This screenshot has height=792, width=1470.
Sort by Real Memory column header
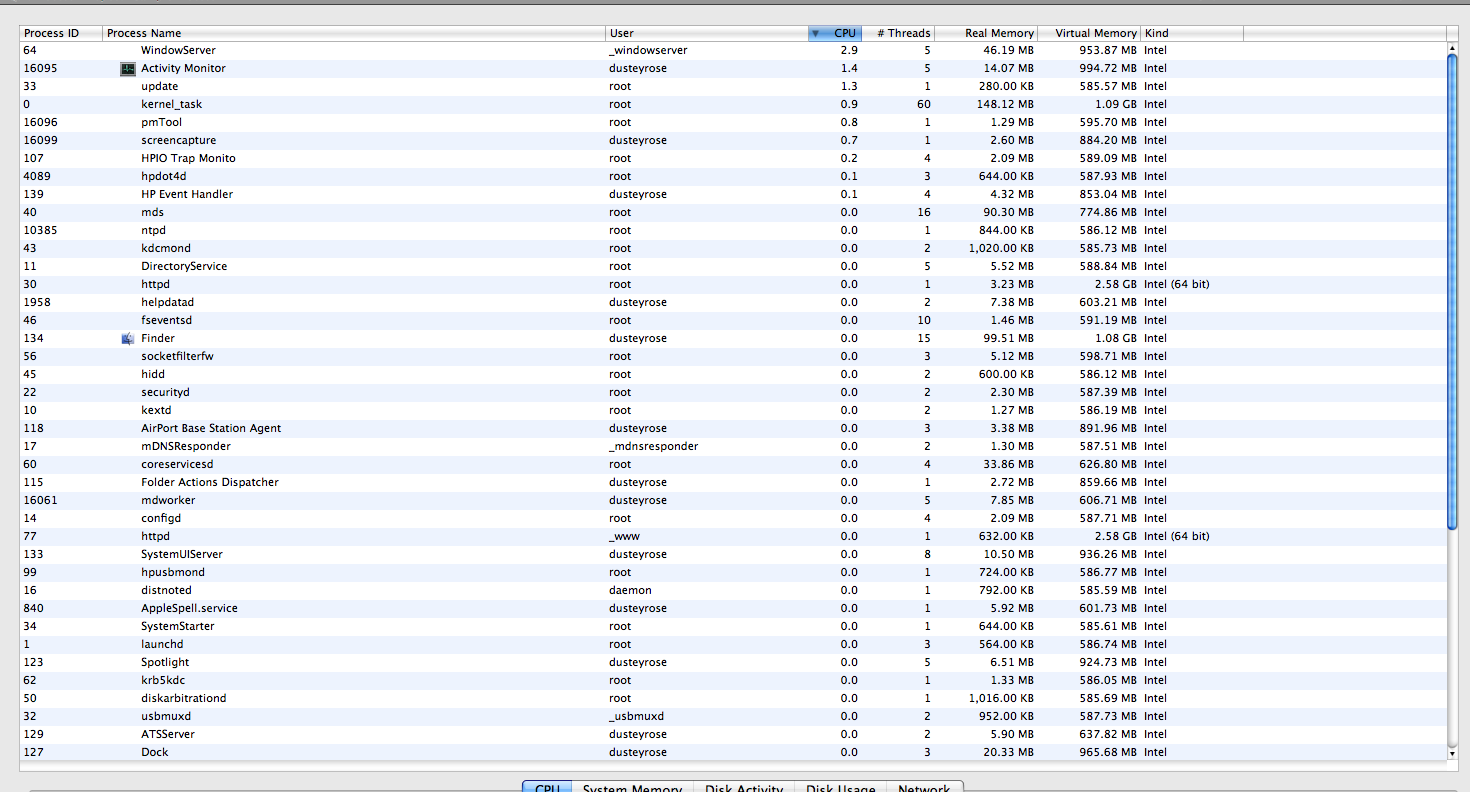pyautogui.click(x=987, y=33)
